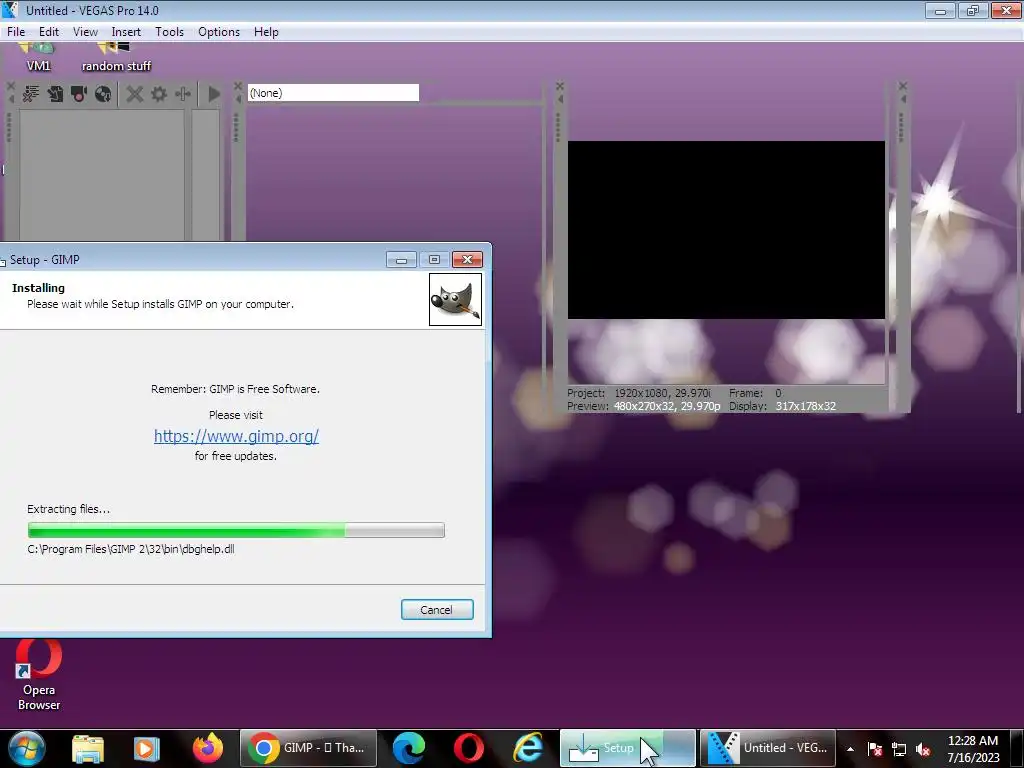Open the View menu

click(85, 31)
